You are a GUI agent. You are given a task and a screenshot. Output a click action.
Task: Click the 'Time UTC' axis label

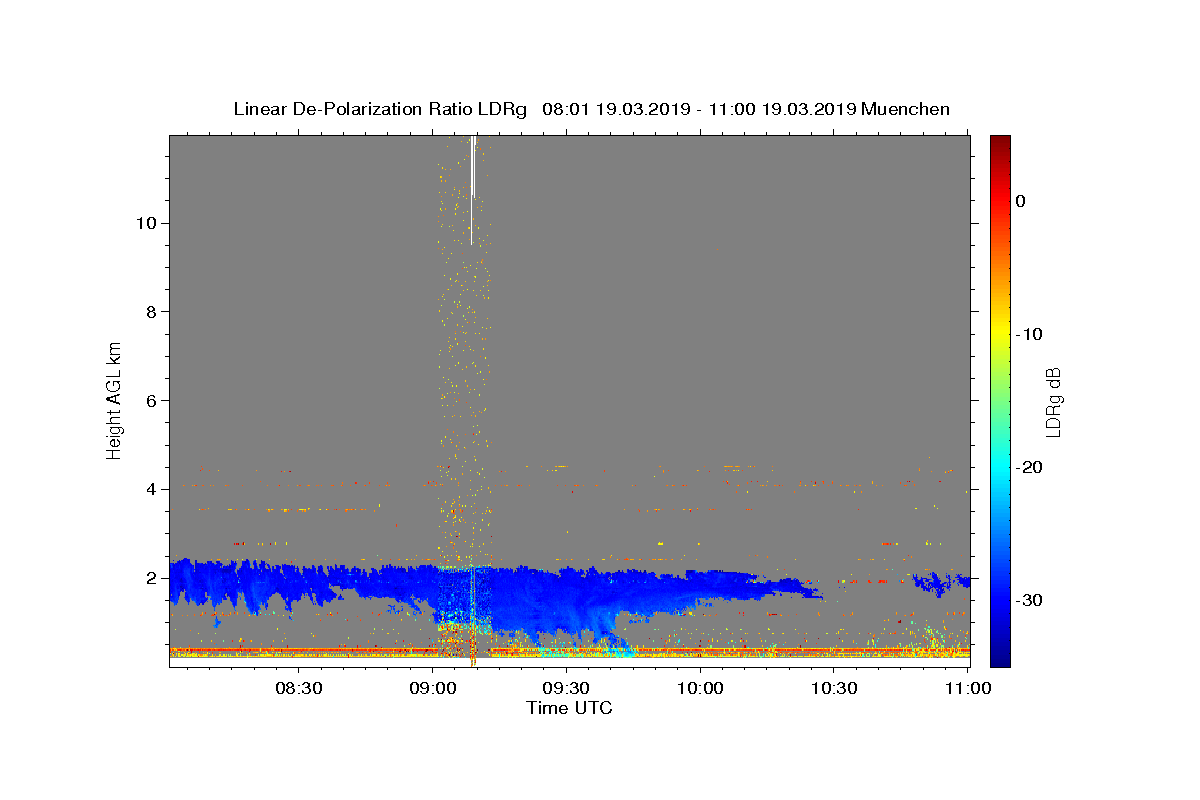click(x=569, y=708)
